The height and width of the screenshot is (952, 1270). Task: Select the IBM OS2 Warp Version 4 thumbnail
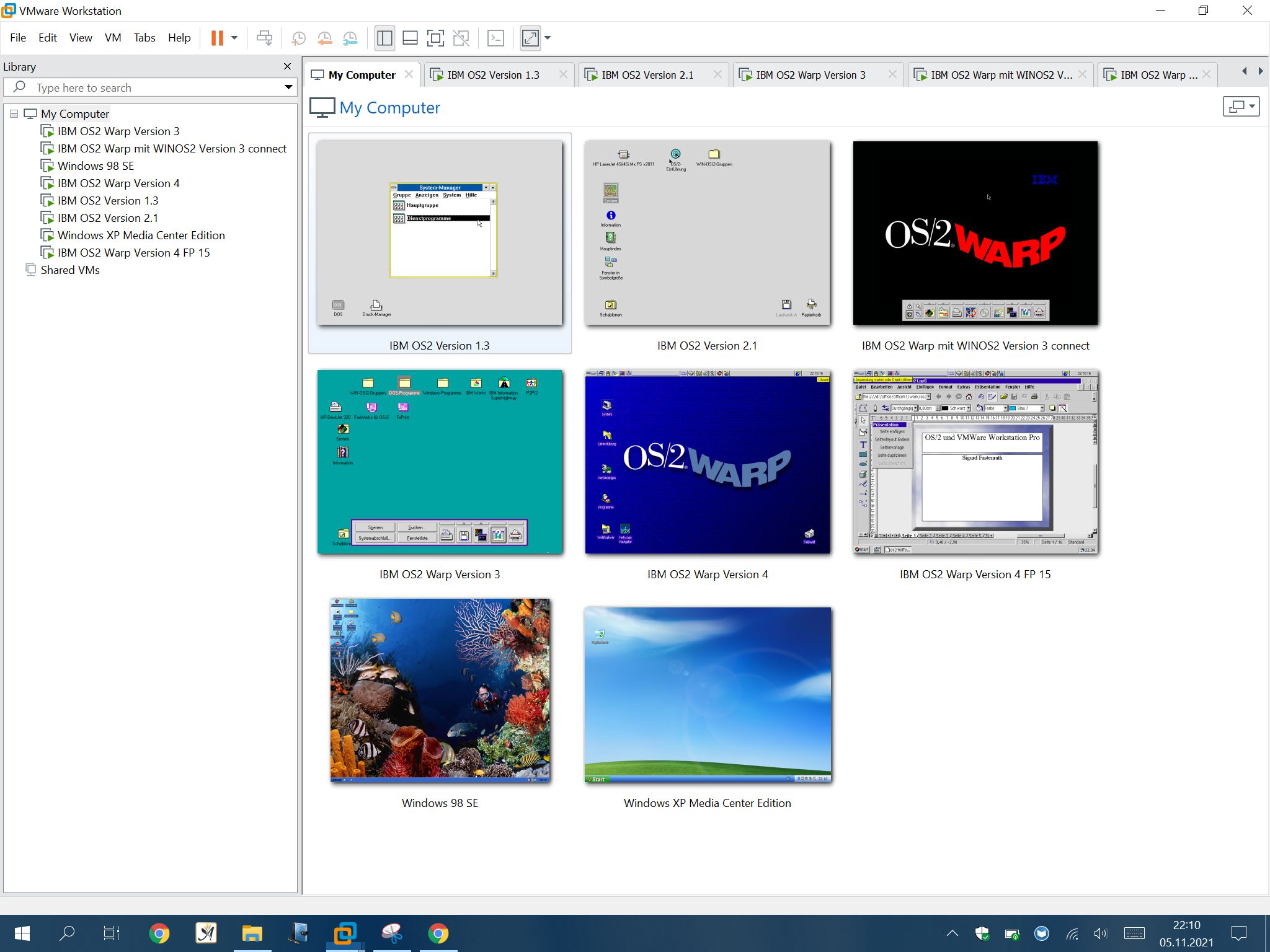(708, 462)
